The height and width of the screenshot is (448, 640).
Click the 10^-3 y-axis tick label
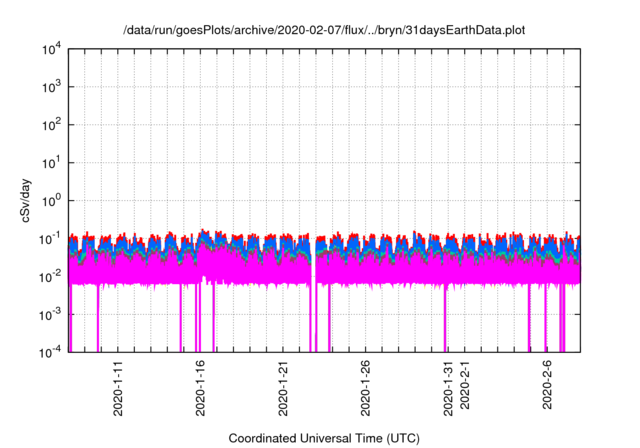50,315
